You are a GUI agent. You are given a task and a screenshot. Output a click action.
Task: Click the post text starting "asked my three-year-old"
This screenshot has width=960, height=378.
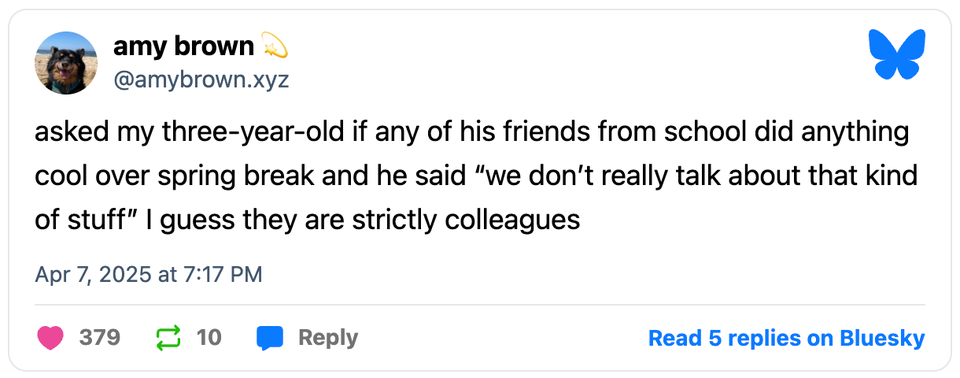(x=476, y=176)
